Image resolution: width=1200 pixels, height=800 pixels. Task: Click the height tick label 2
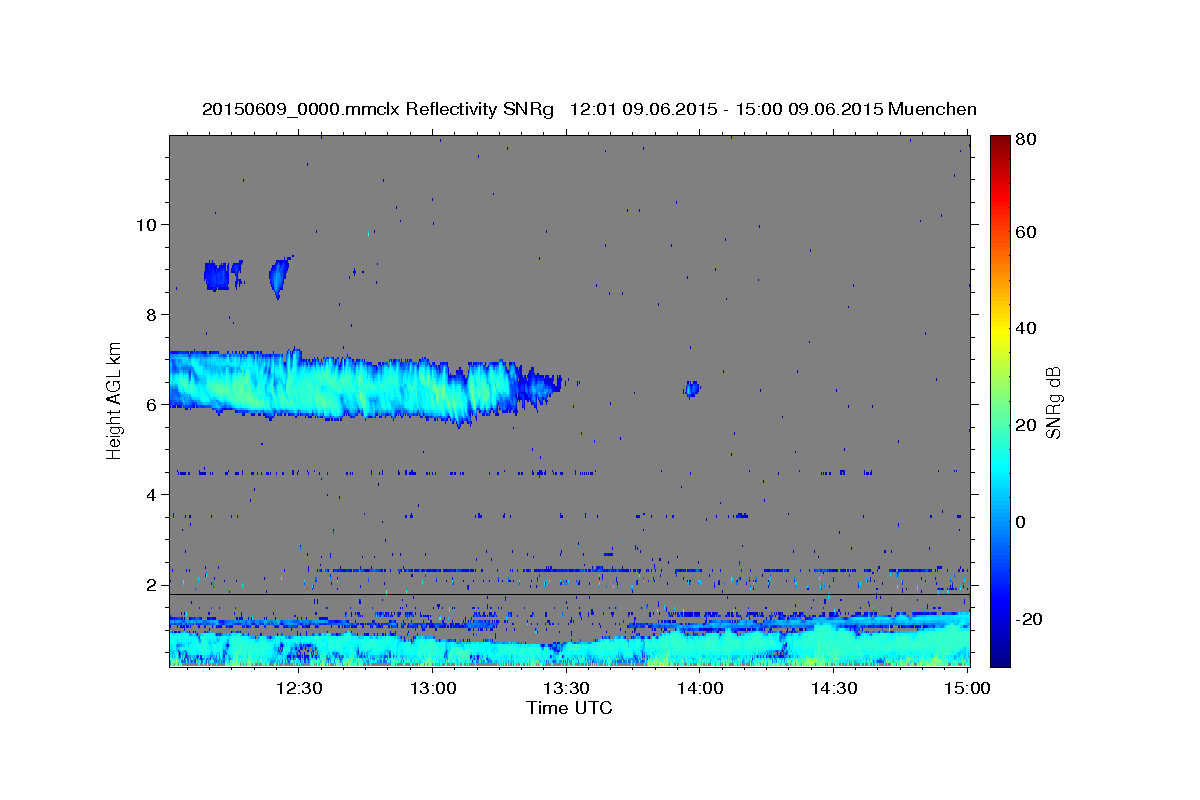click(153, 584)
